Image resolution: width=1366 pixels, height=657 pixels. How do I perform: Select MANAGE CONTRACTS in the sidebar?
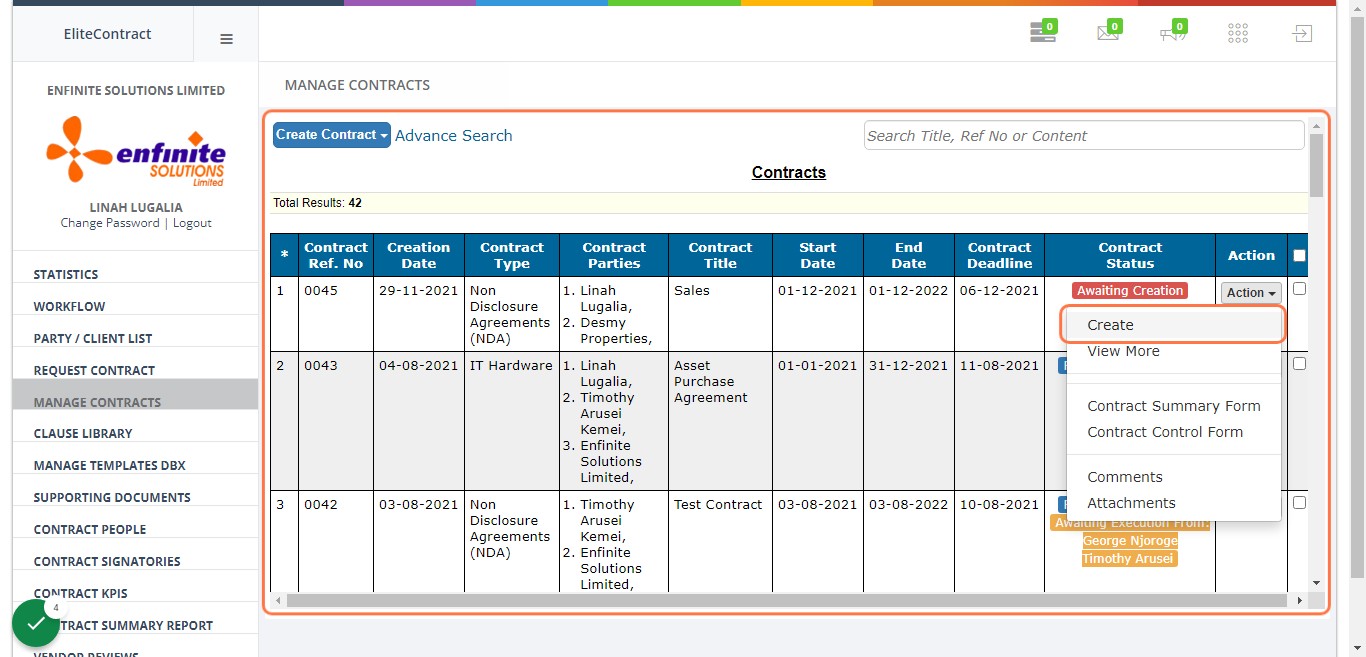135,394
